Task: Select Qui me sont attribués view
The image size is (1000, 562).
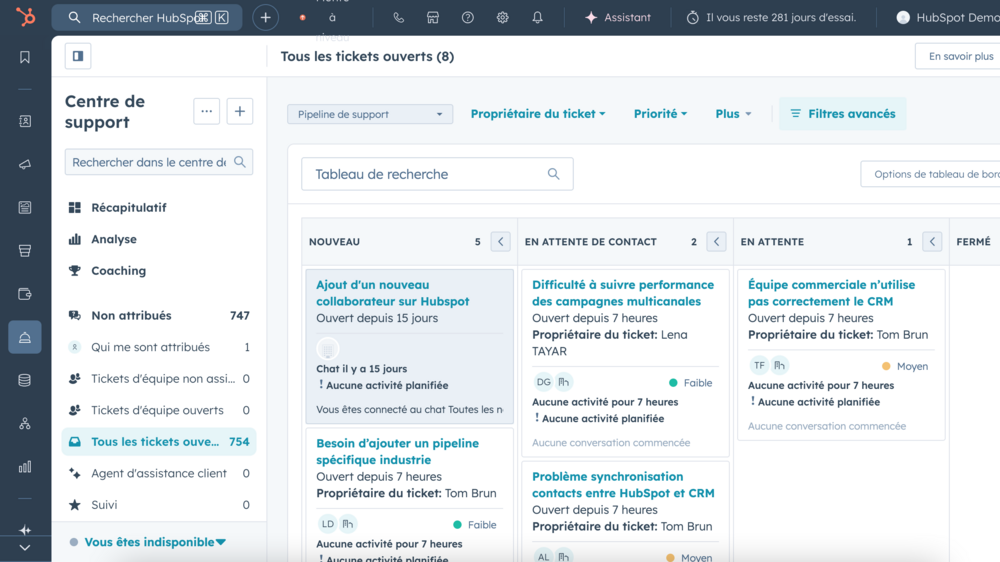Action: pyautogui.click(x=159, y=347)
